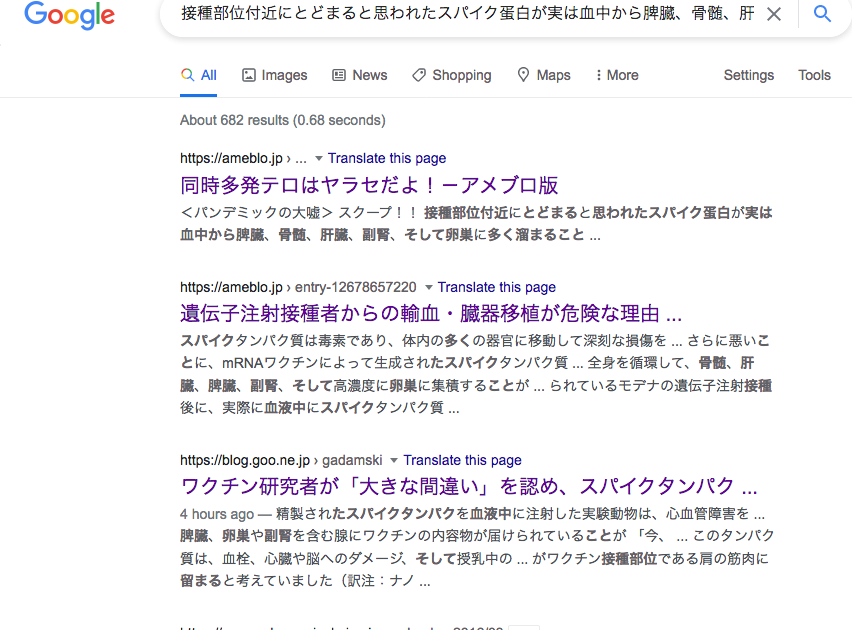Click the three-dot icon beside More
This screenshot has width=852, height=630.
tap(598, 75)
